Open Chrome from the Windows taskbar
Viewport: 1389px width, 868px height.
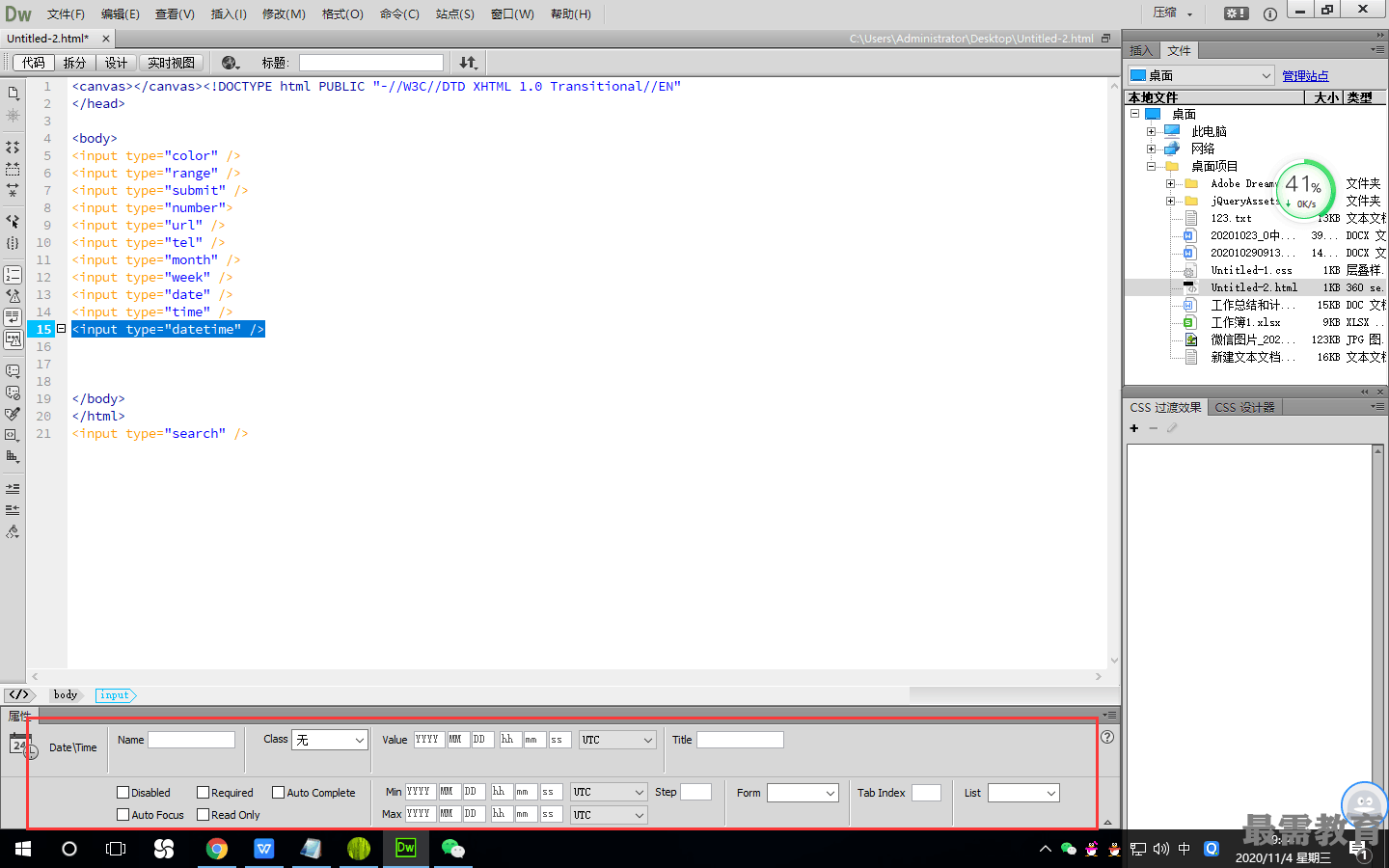pos(217,849)
